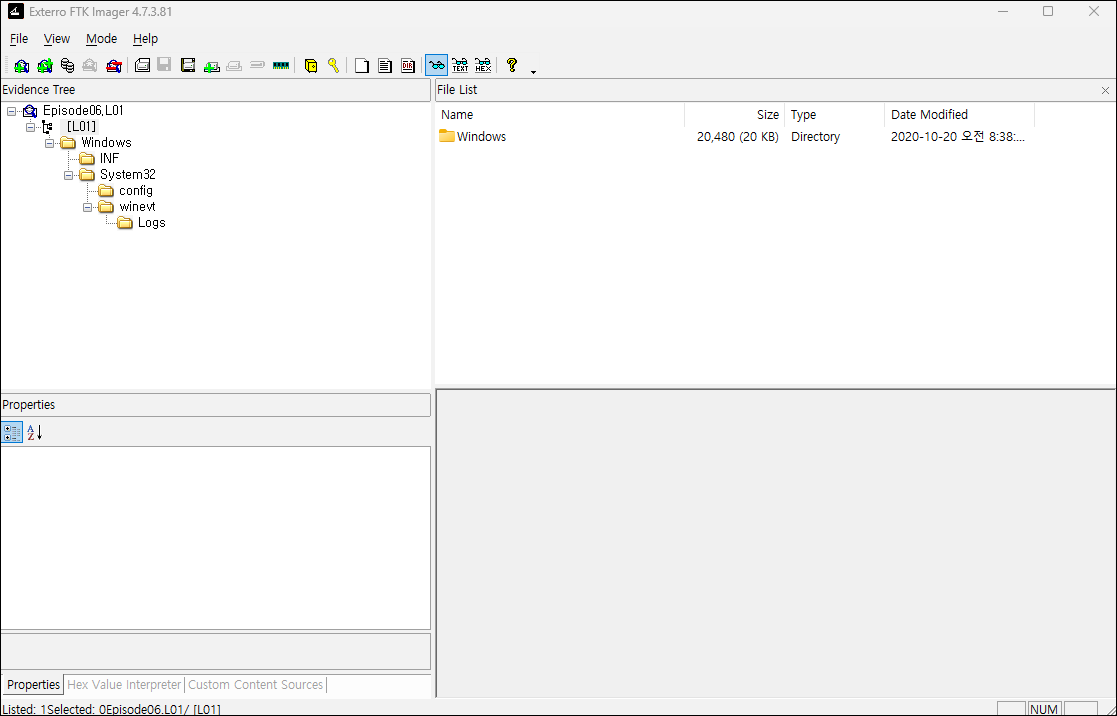Close the File List pane
This screenshot has width=1117, height=716.
click(1105, 90)
